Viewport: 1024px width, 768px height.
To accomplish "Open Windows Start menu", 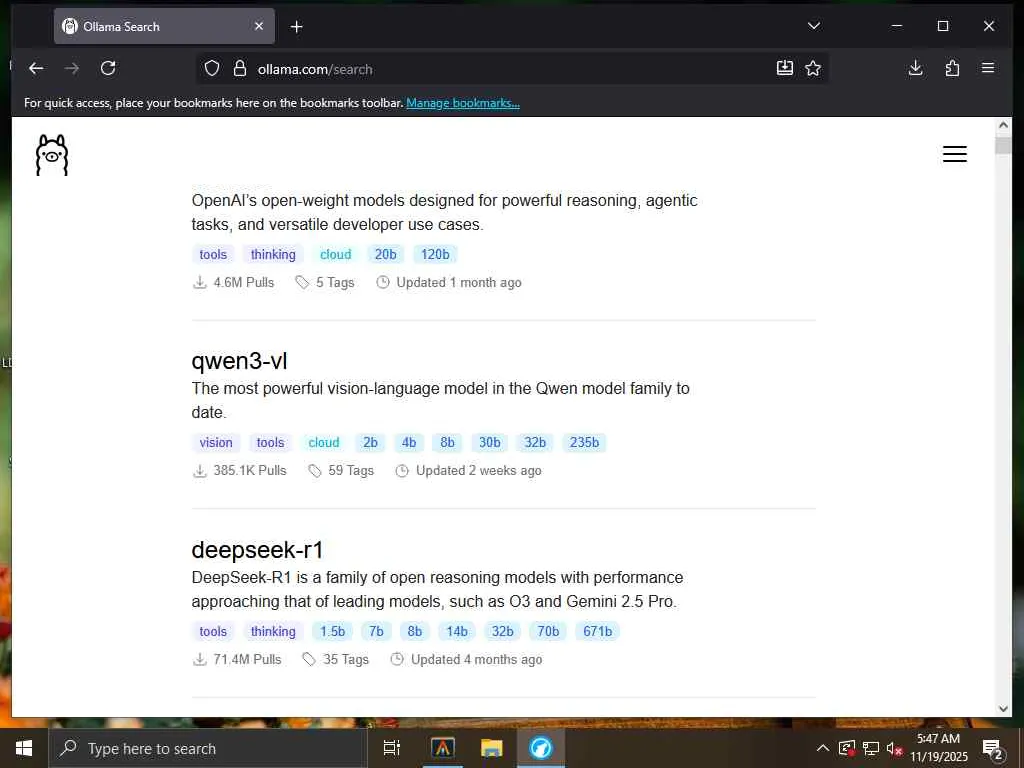I will pos(24,748).
